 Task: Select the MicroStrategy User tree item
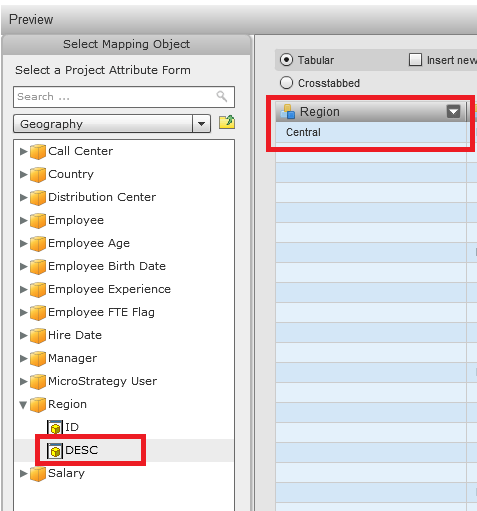click(x=102, y=381)
